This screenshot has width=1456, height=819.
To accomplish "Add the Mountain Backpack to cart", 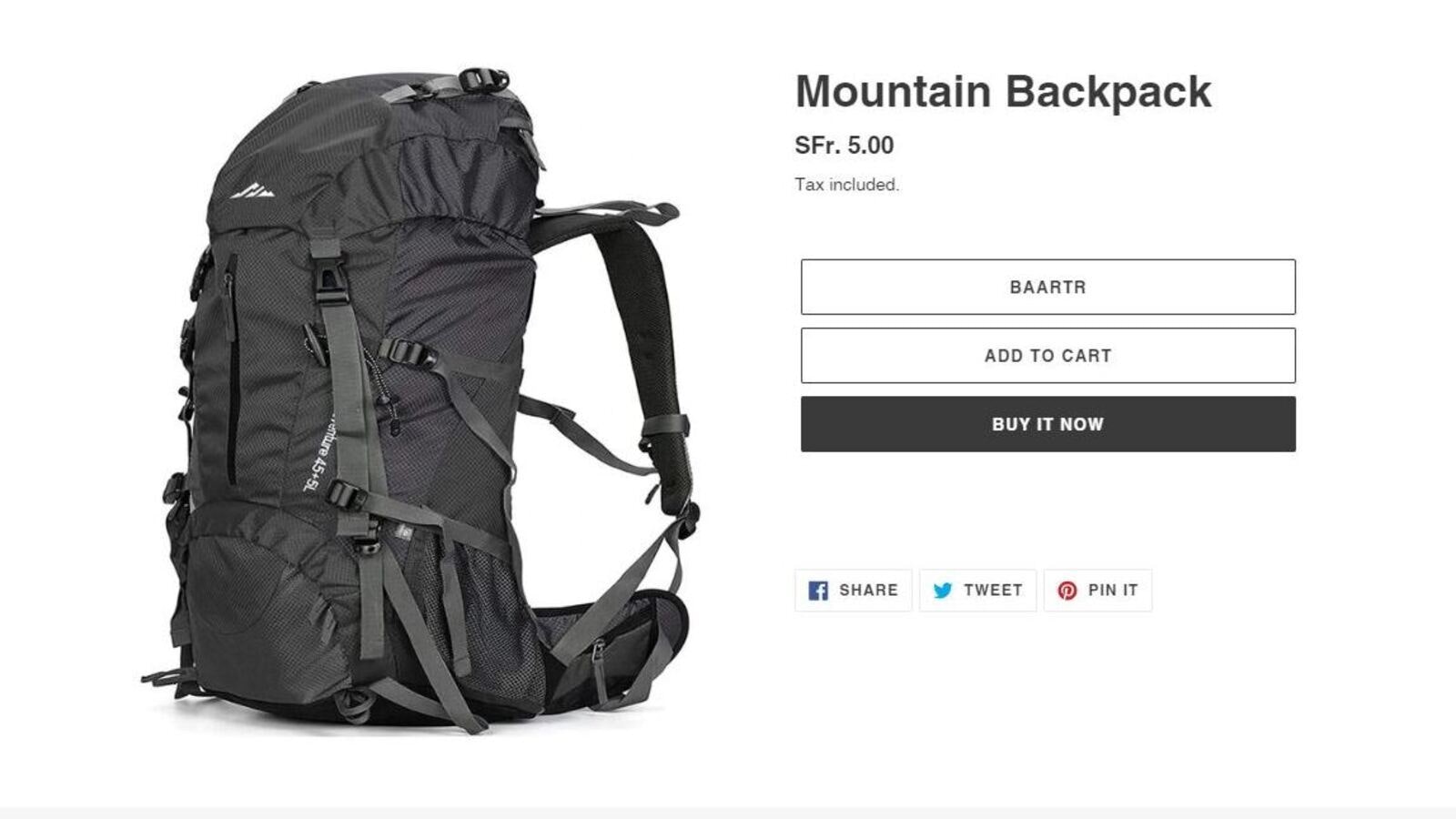I will [x=1047, y=356].
